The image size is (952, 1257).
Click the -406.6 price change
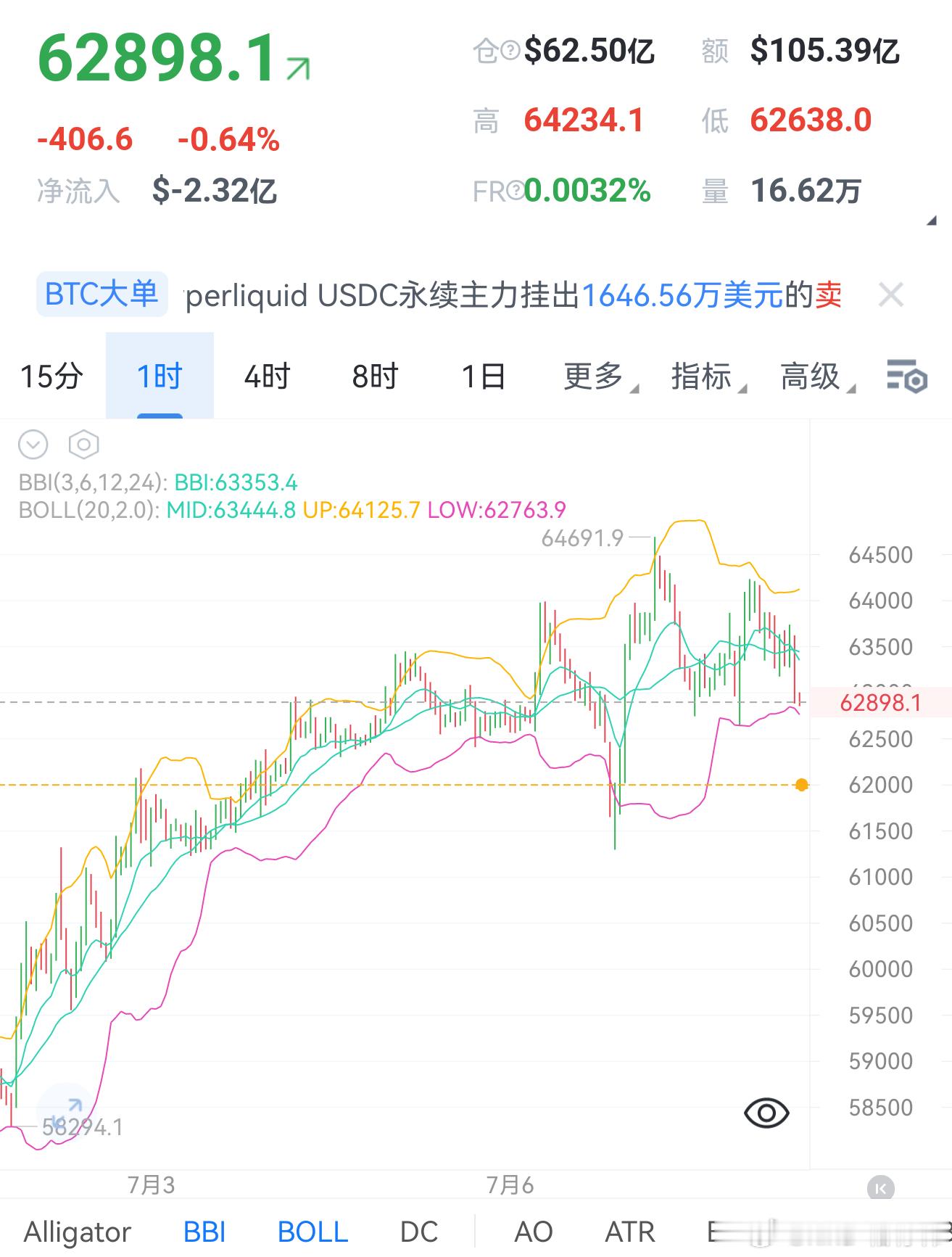[85, 139]
